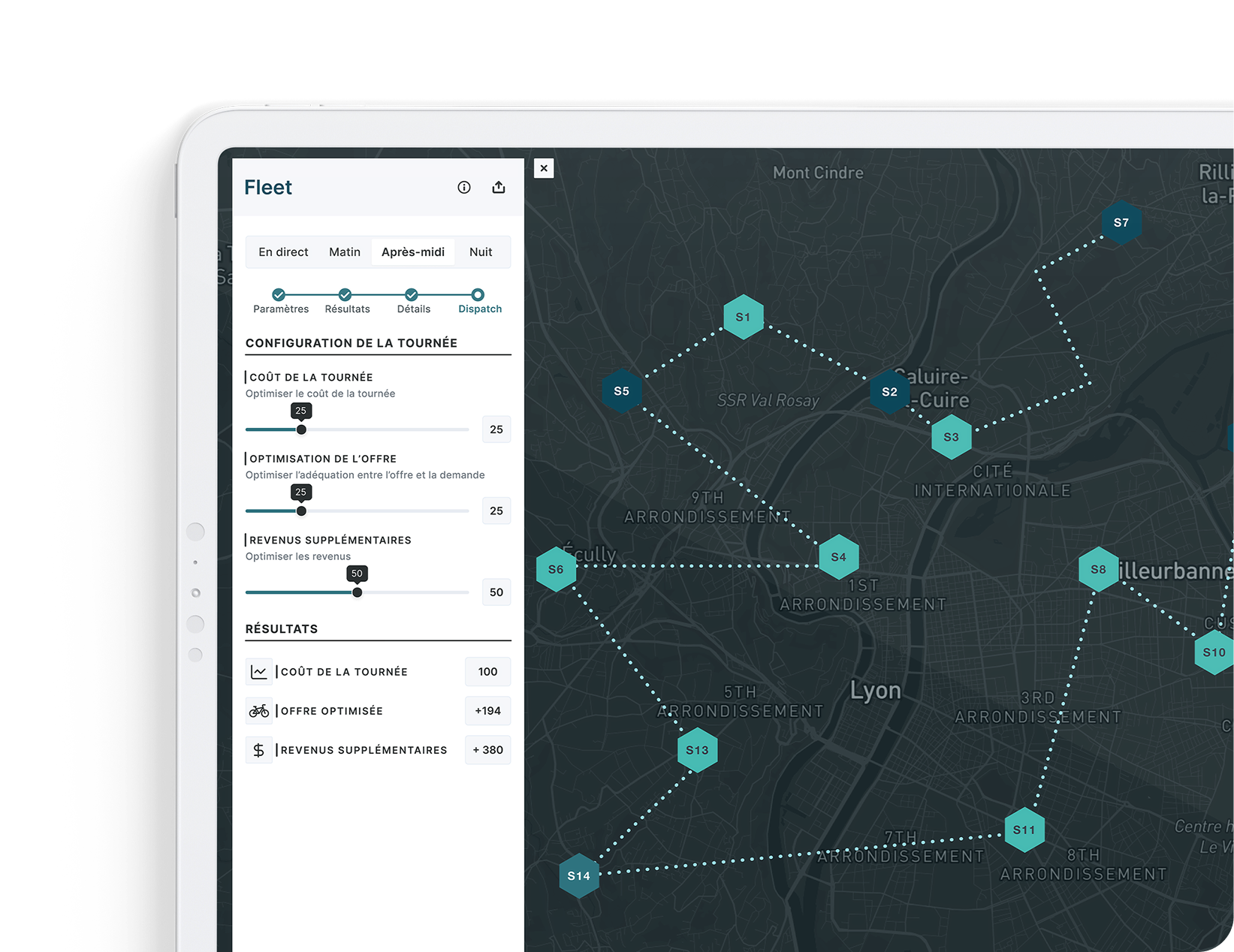1234x952 pixels.
Task: Select the Dispatch step circle
Action: 478,295
